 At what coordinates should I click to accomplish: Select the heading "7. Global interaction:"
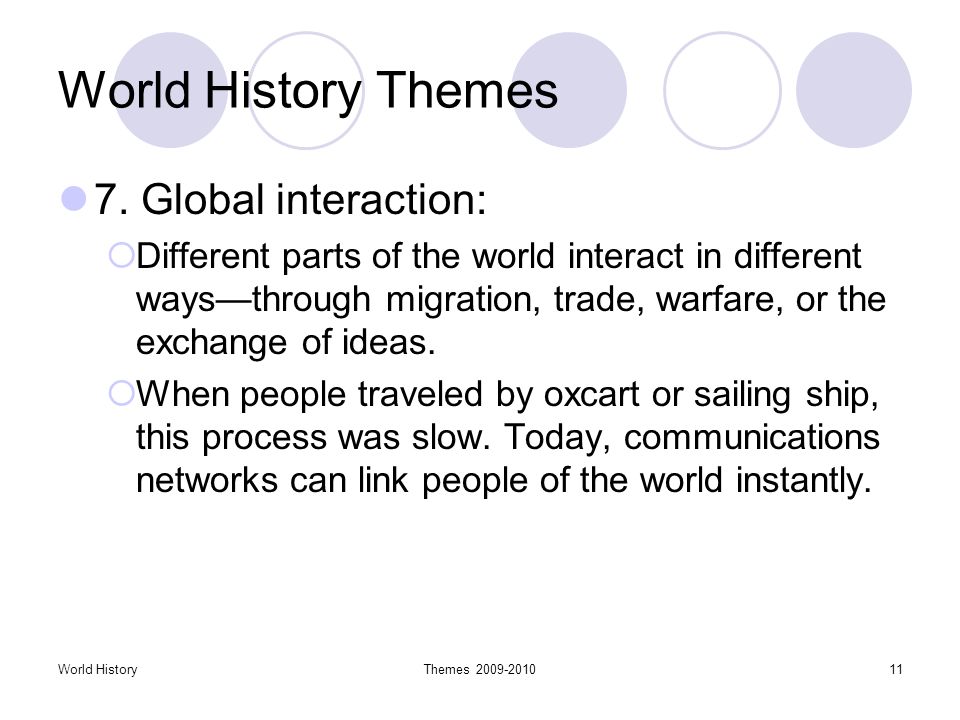pos(290,200)
